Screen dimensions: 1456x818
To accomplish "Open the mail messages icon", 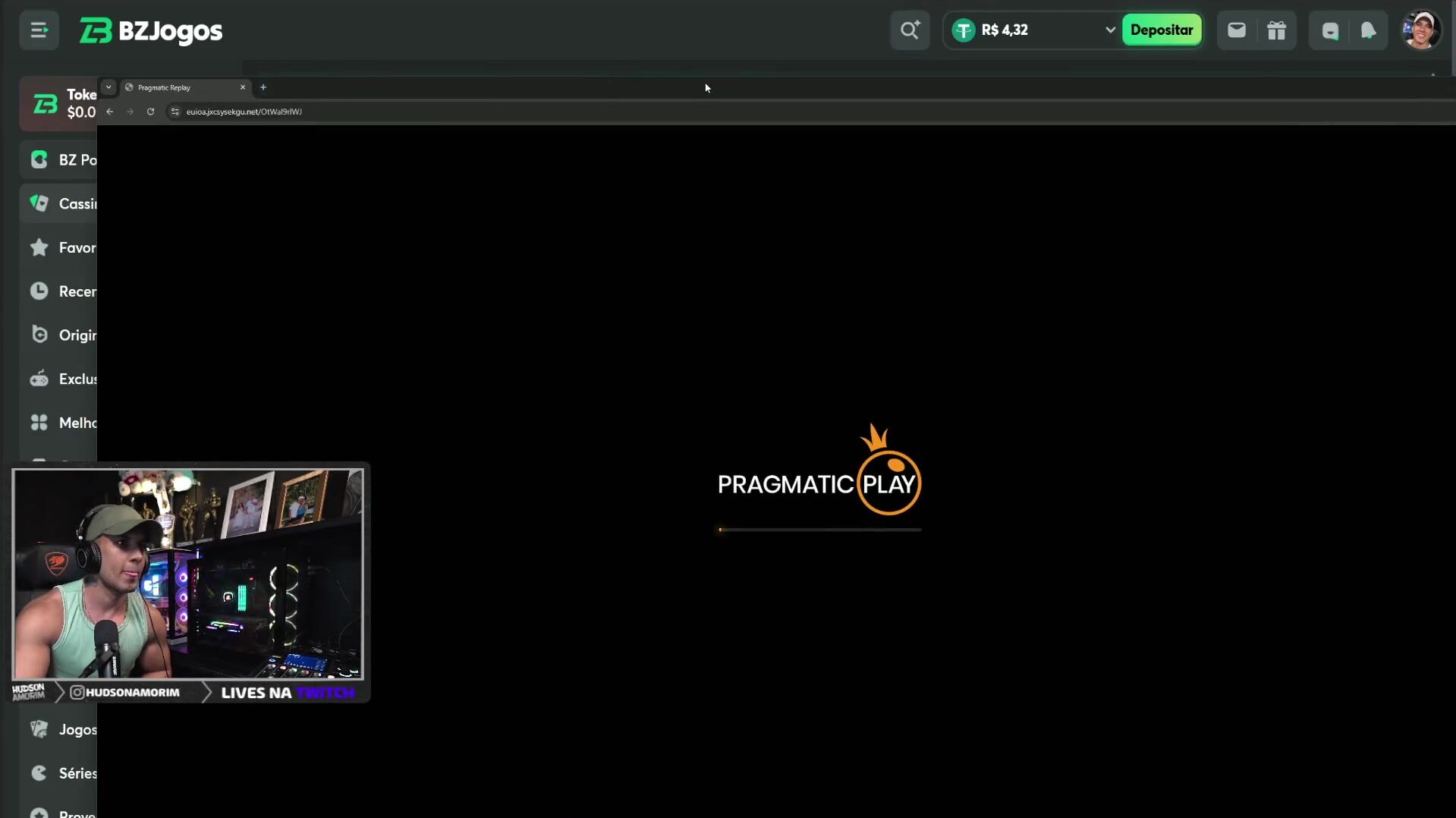I will click(x=1236, y=30).
